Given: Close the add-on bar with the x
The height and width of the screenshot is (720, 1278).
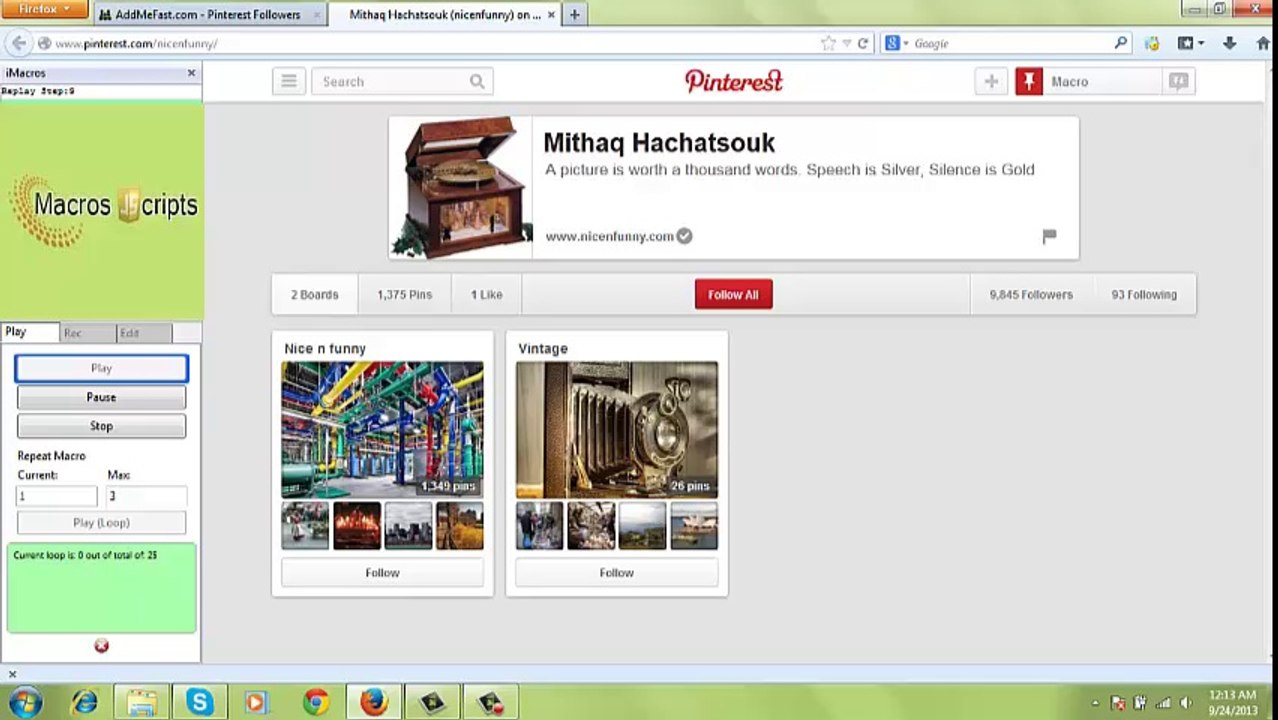Looking at the screenshot, I should tap(12, 674).
